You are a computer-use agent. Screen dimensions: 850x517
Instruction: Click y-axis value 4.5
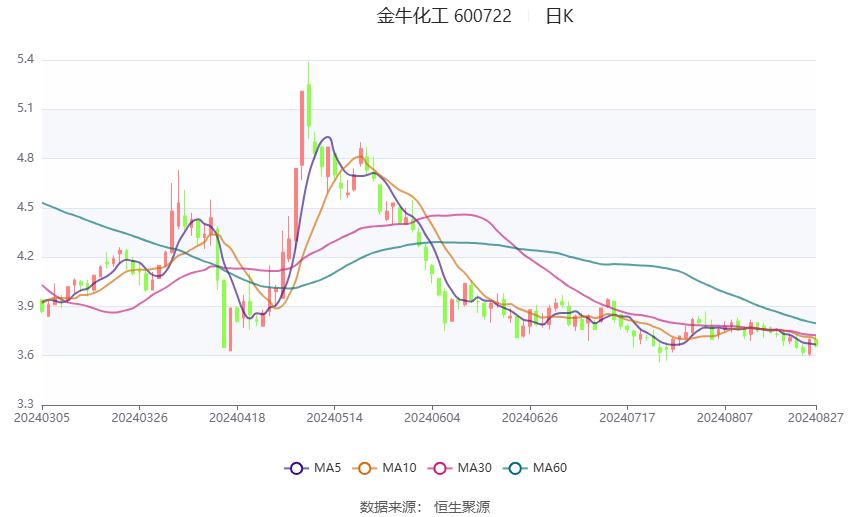25,207
